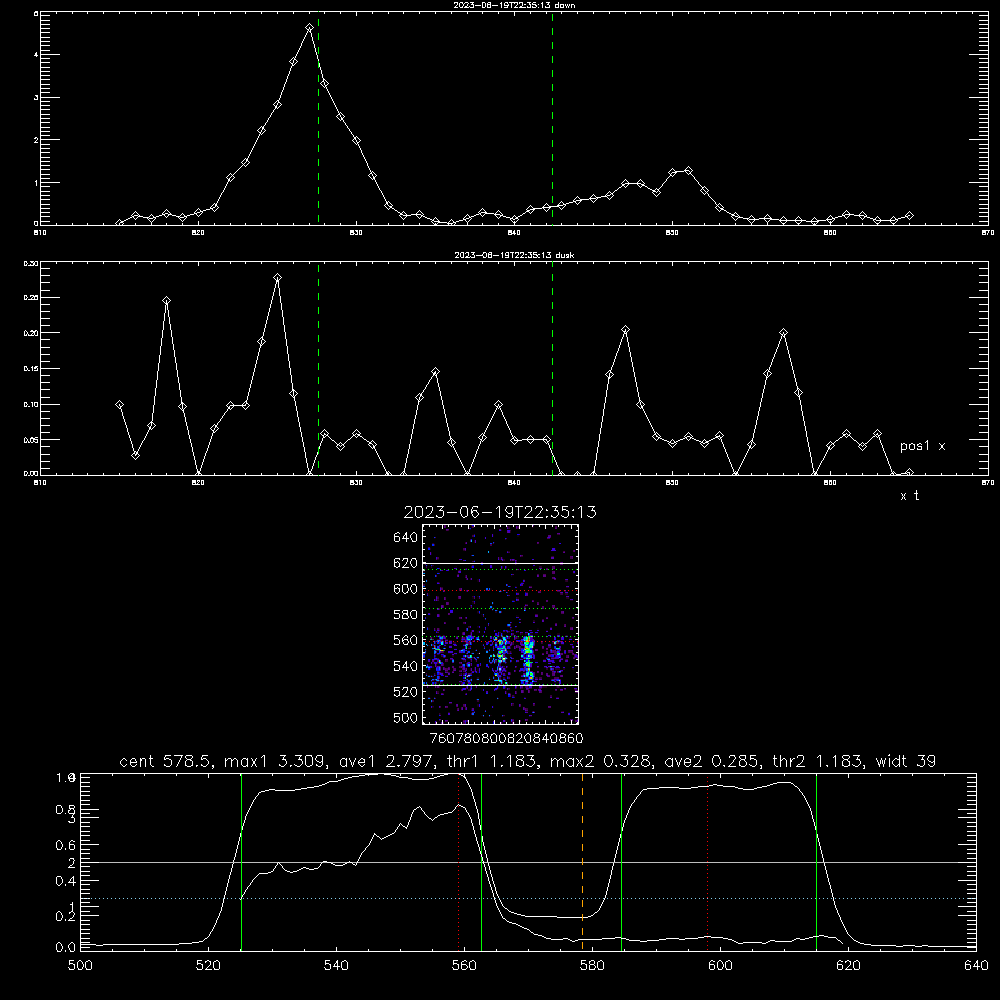The height and width of the screenshot is (1000, 1000).
Task: Pick the dusk peak marker near 839
Action: point(499,404)
